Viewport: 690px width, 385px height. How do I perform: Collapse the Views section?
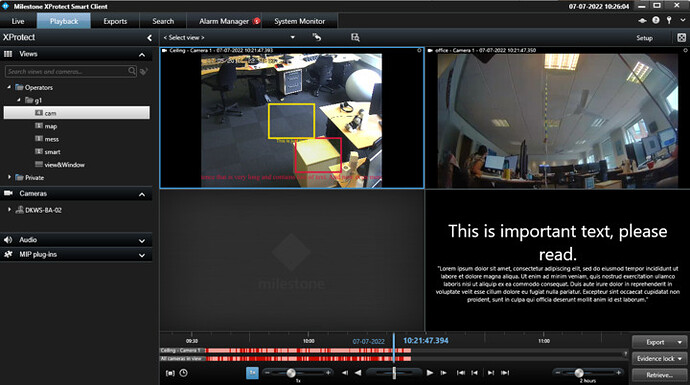[x=142, y=55]
